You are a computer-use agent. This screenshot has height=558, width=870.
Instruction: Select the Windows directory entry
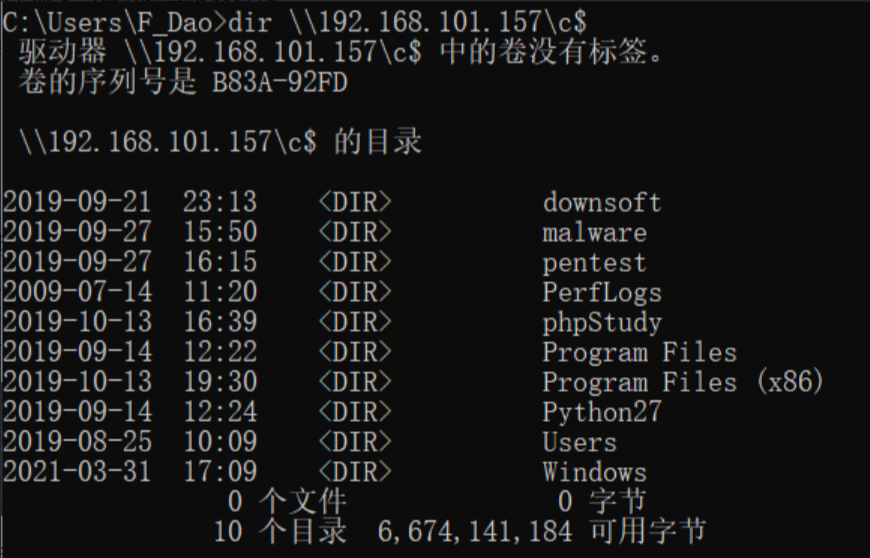tap(594, 472)
